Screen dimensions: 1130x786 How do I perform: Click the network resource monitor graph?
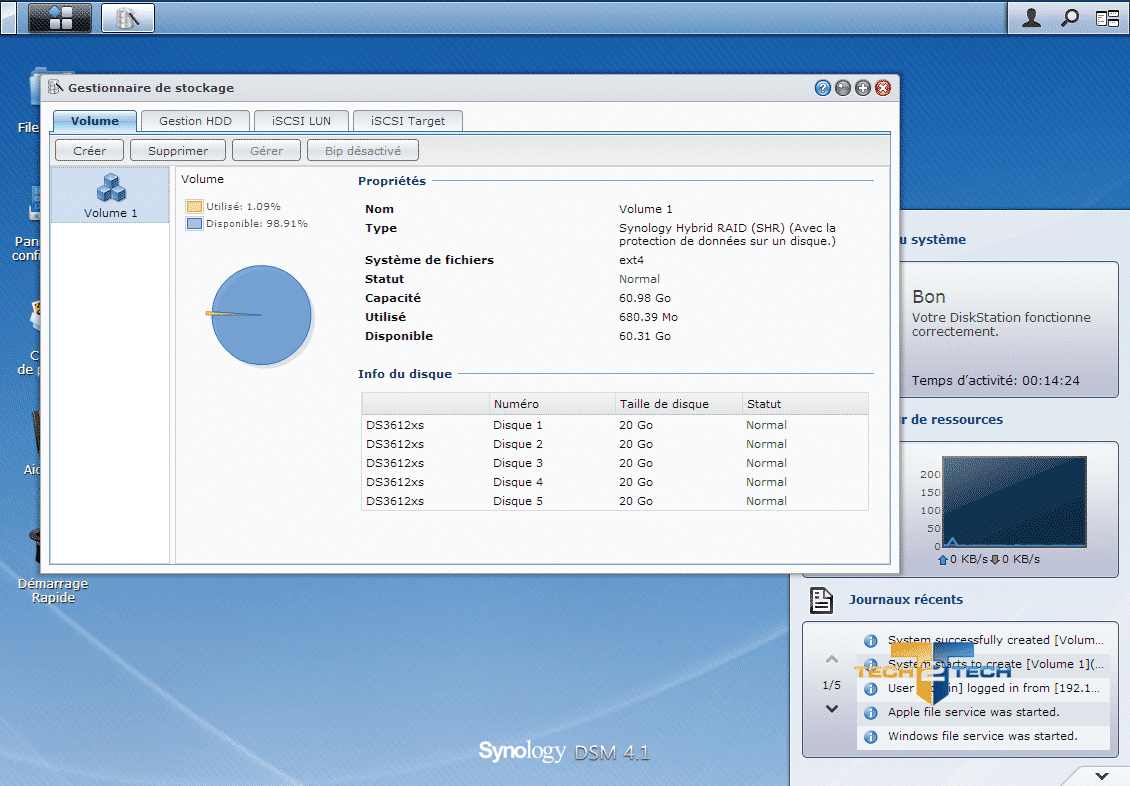click(x=1014, y=501)
